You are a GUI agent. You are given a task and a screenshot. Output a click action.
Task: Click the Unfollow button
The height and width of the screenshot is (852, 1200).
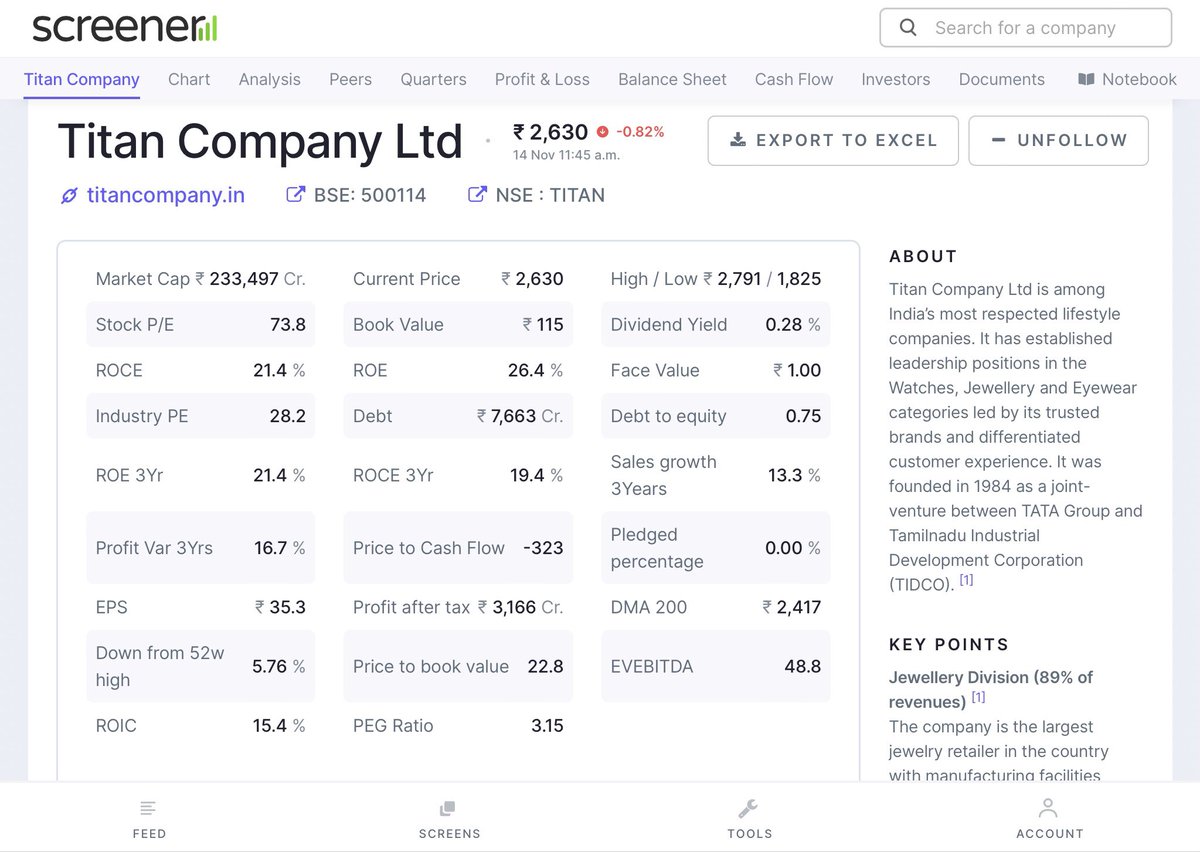coord(1058,140)
